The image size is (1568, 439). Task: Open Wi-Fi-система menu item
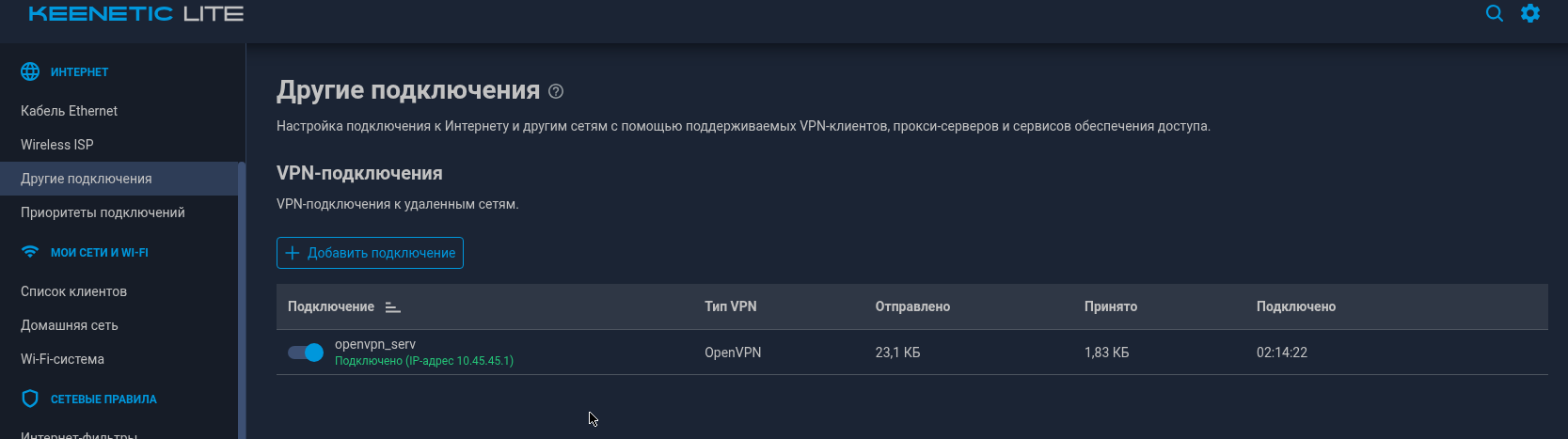(x=62, y=359)
